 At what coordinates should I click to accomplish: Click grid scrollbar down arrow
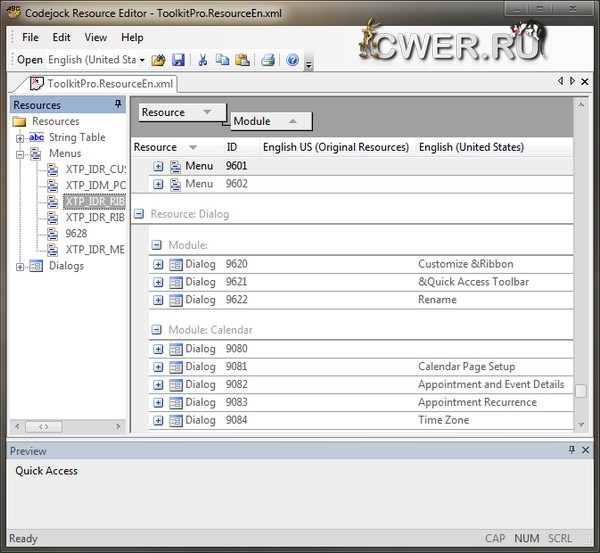click(581, 424)
